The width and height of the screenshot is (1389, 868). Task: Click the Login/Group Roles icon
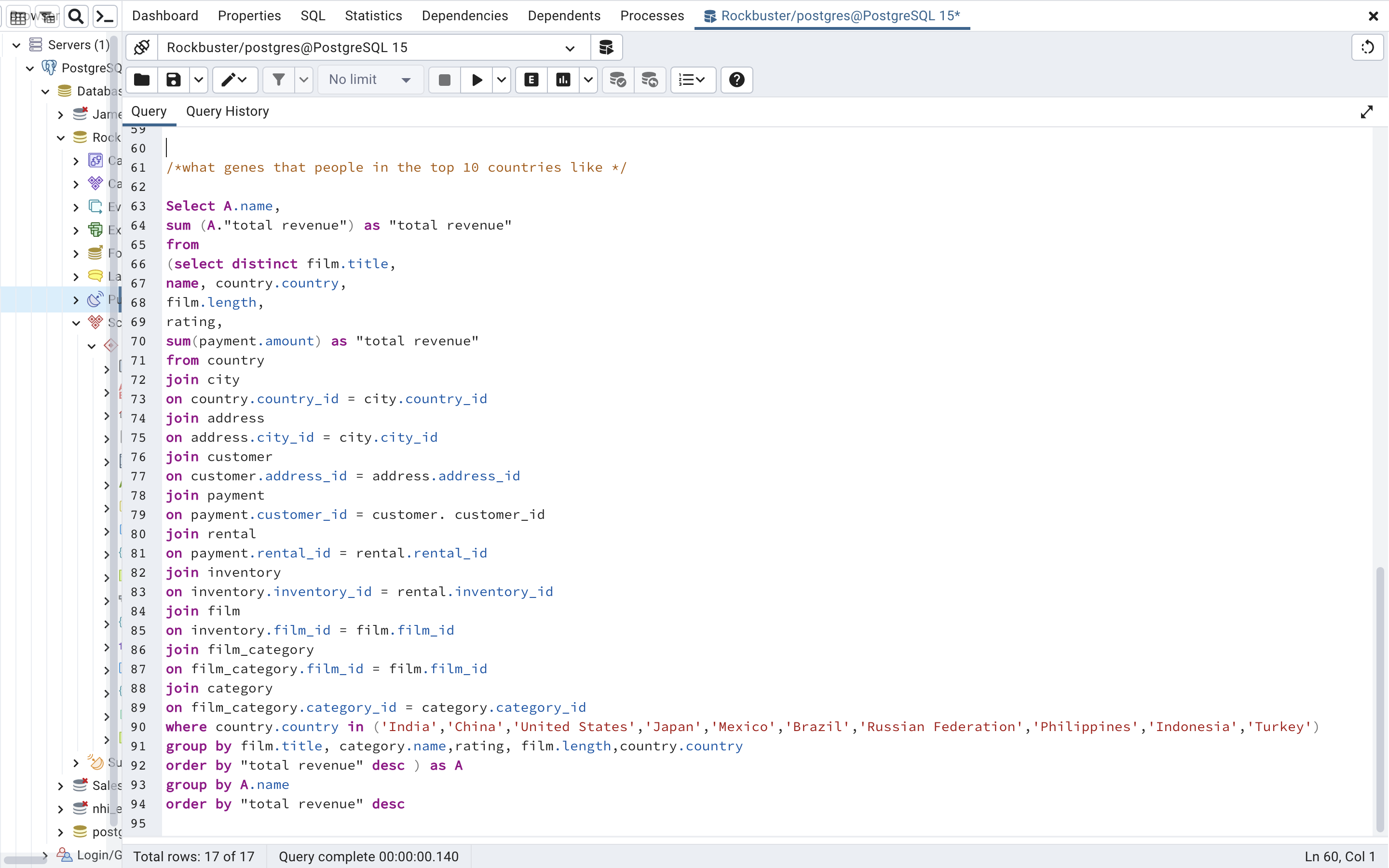[x=64, y=855]
